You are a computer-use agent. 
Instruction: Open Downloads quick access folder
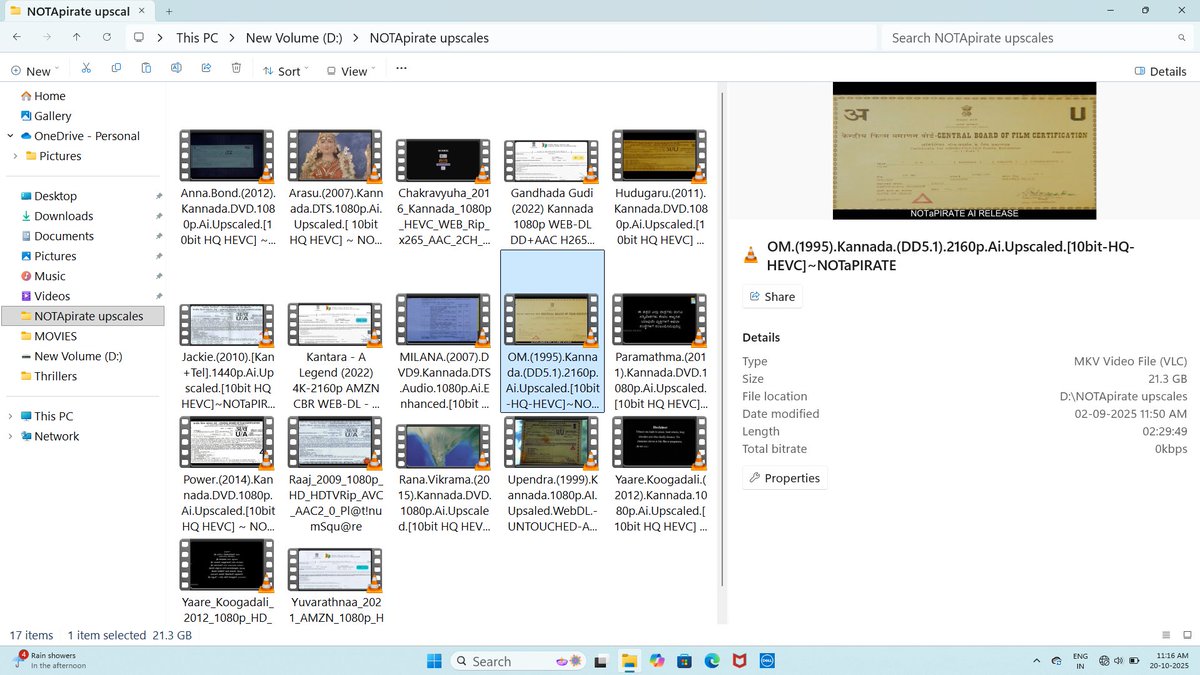[x=55, y=216]
